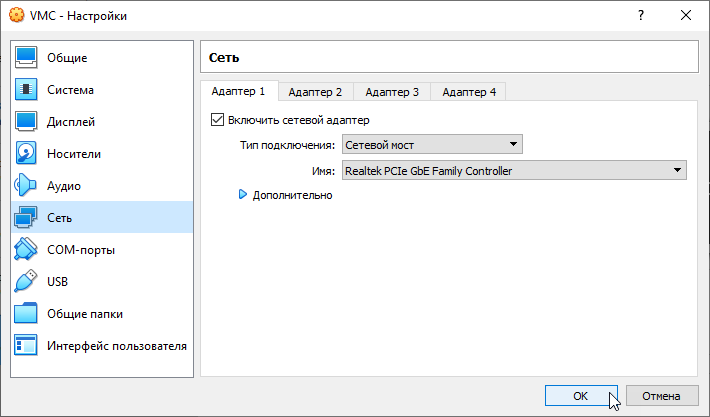Switch to the Адаптер 3 tab
710x417 pixels.
click(392, 92)
